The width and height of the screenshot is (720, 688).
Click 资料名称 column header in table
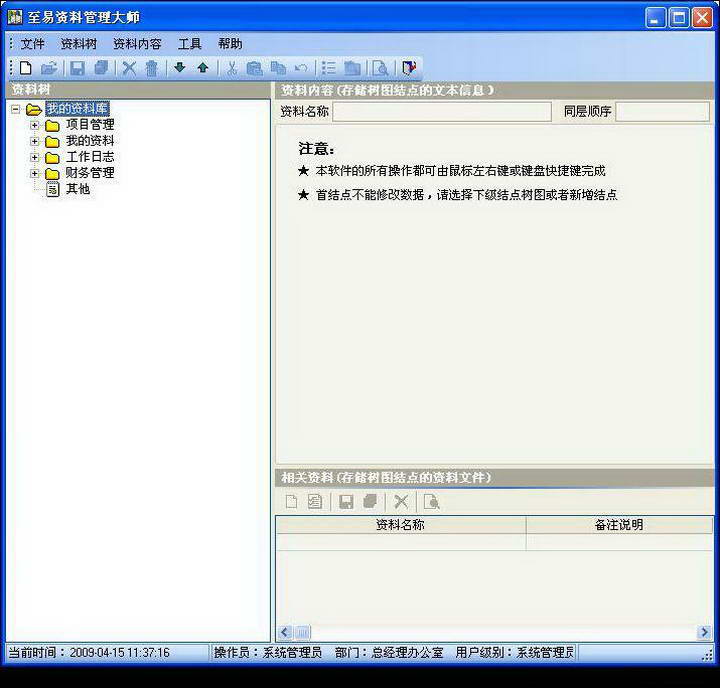400,524
